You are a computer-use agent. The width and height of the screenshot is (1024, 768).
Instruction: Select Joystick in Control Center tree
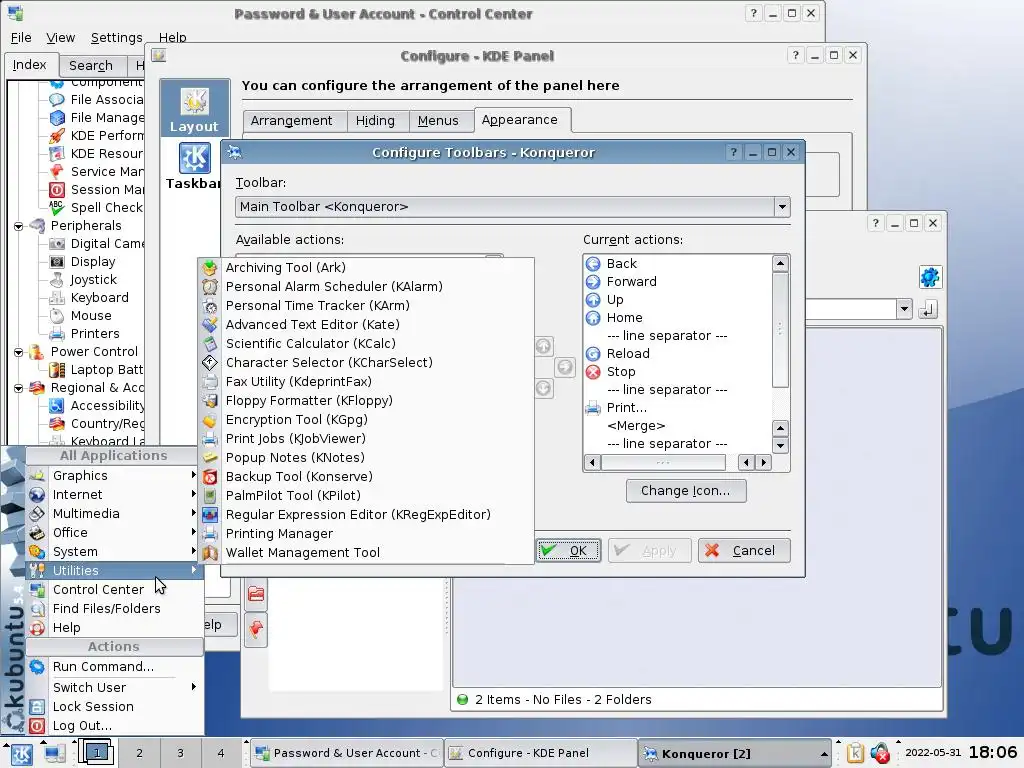93,280
